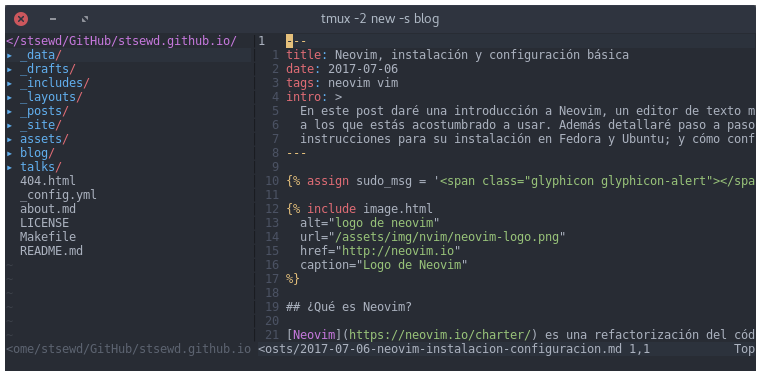Image resolution: width=765 pixels, height=380 pixels.
Task: Click relative line number 19 in gutter
Action: pos(272,307)
